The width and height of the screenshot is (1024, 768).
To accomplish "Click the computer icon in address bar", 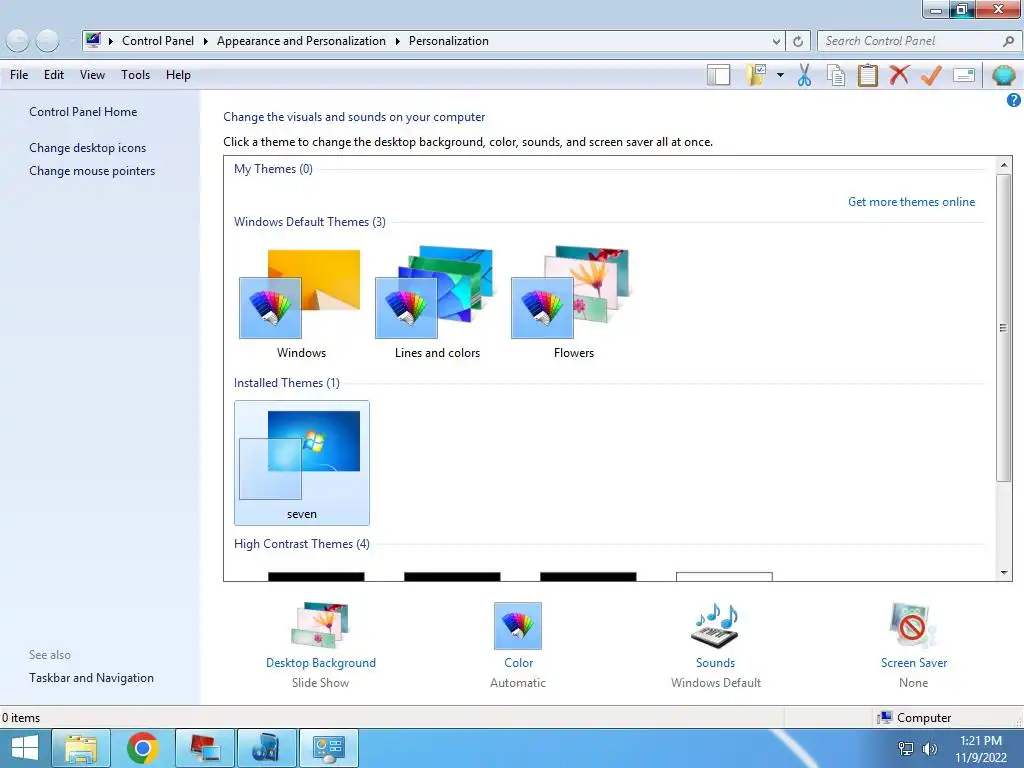I will pos(93,40).
